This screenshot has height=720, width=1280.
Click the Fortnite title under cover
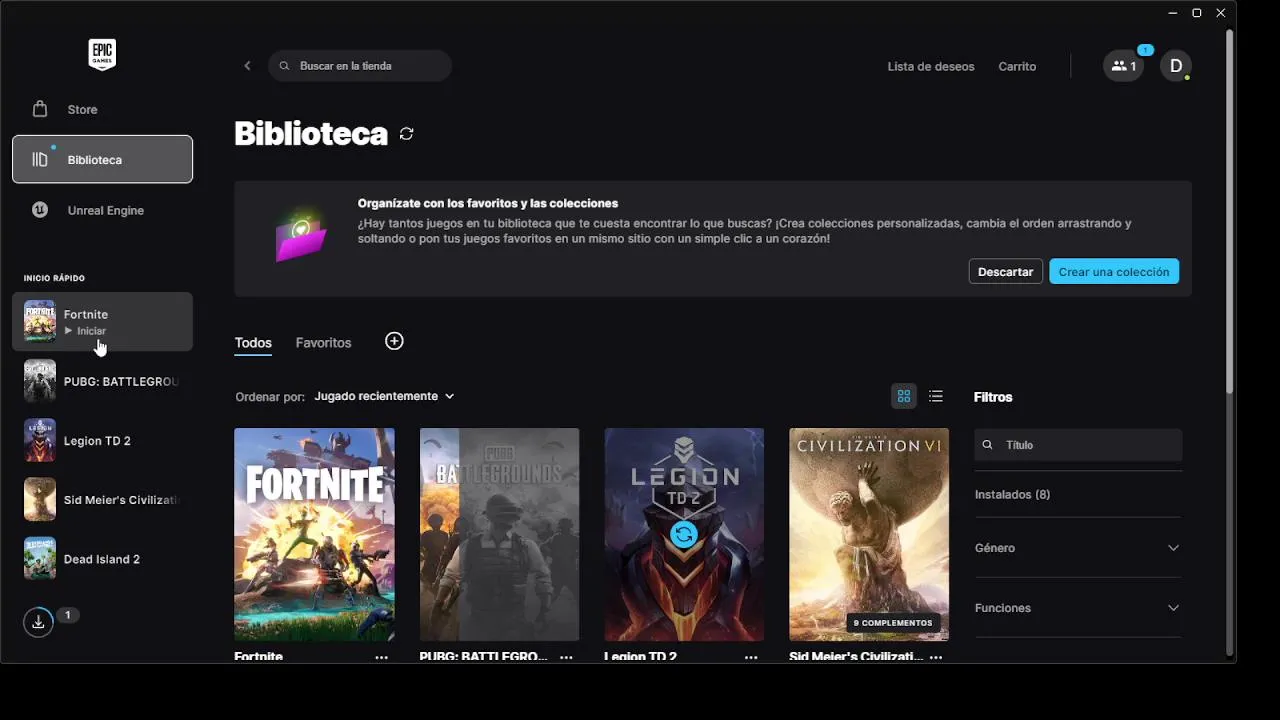point(259,657)
